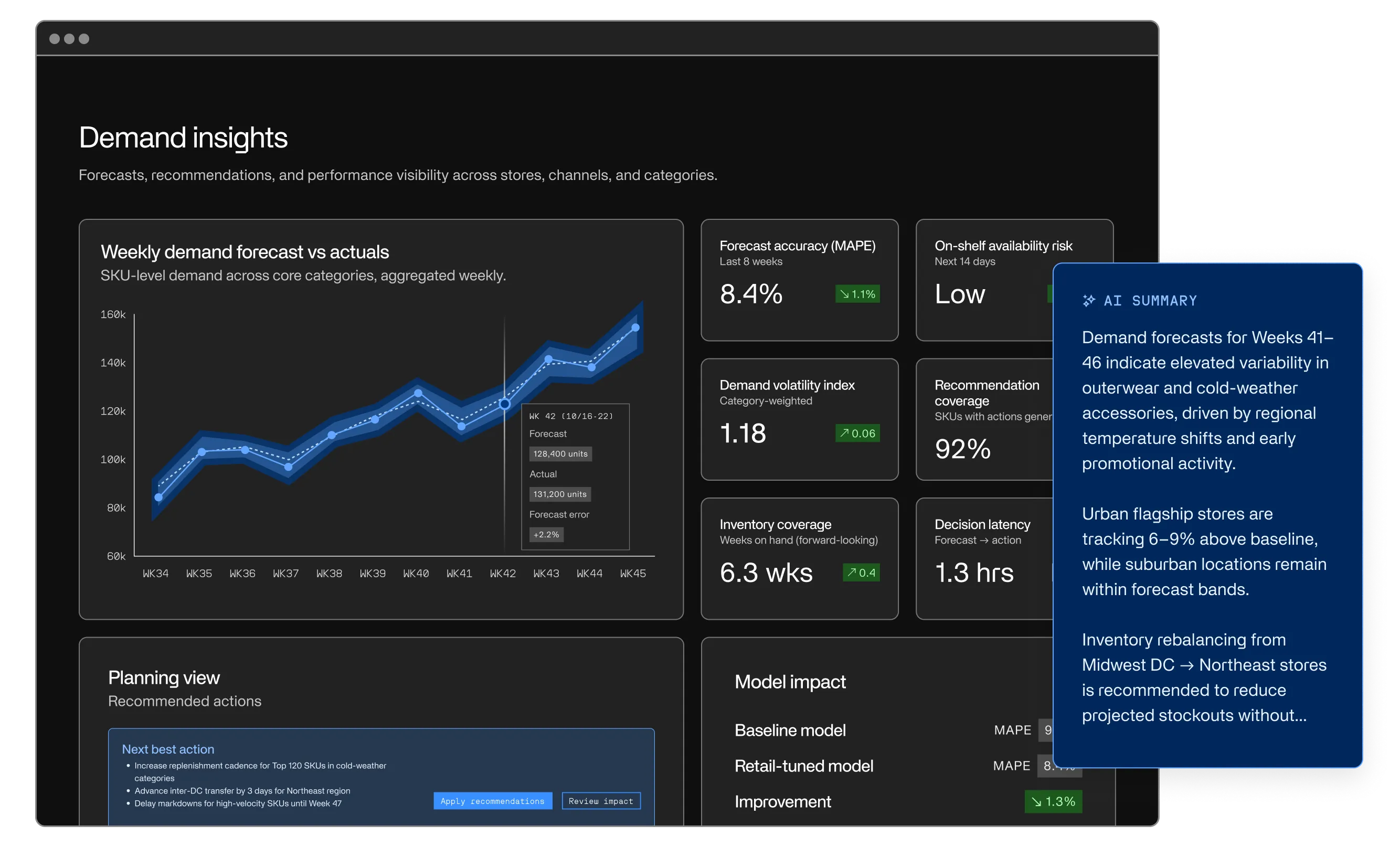The width and height of the screenshot is (1400, 847).
Task: Select the Retail-tuned model row
Action: tap(803, 766)
